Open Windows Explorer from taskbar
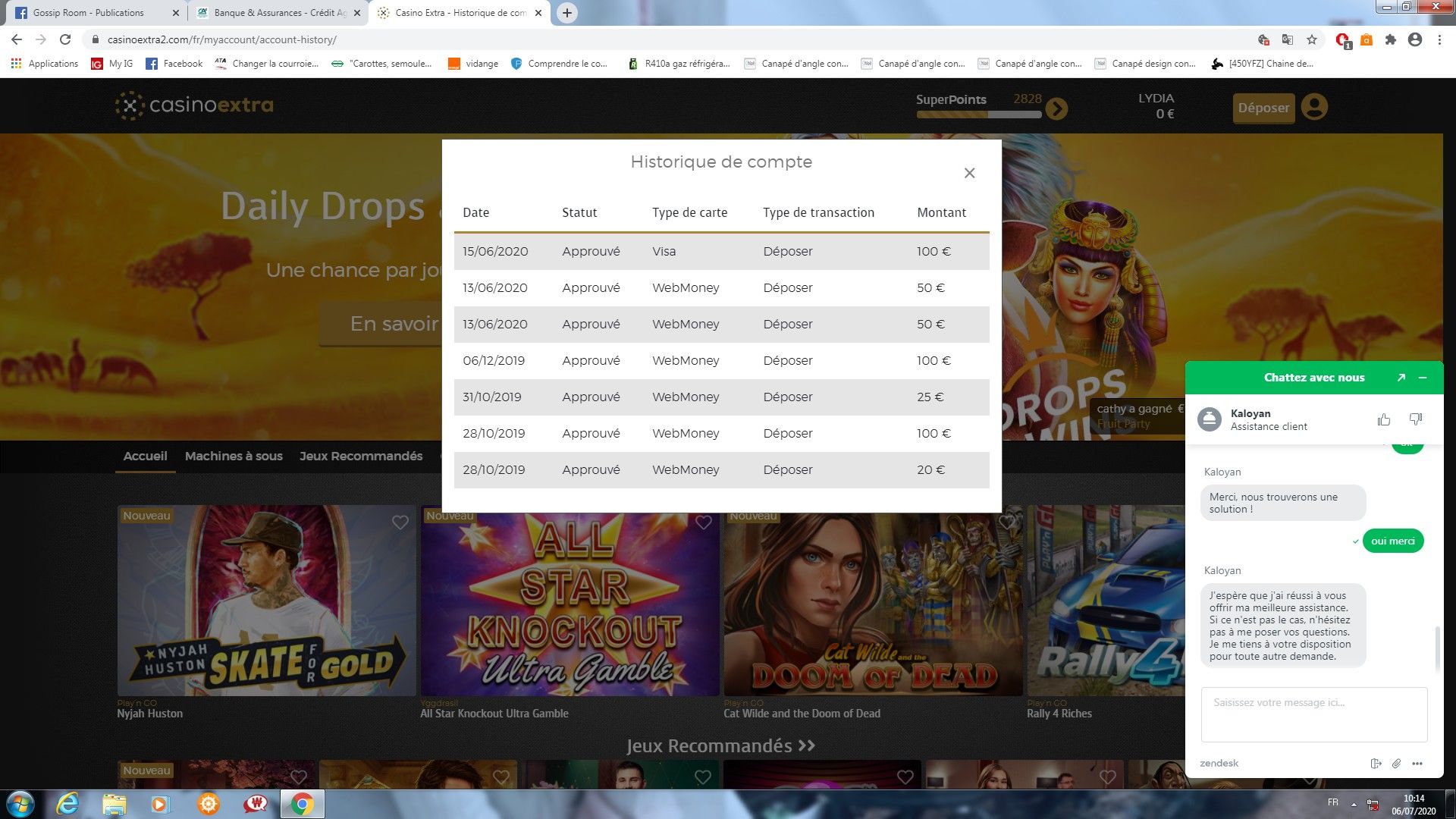The height and width of the screenshot is (819, 1456). point(114,804)
